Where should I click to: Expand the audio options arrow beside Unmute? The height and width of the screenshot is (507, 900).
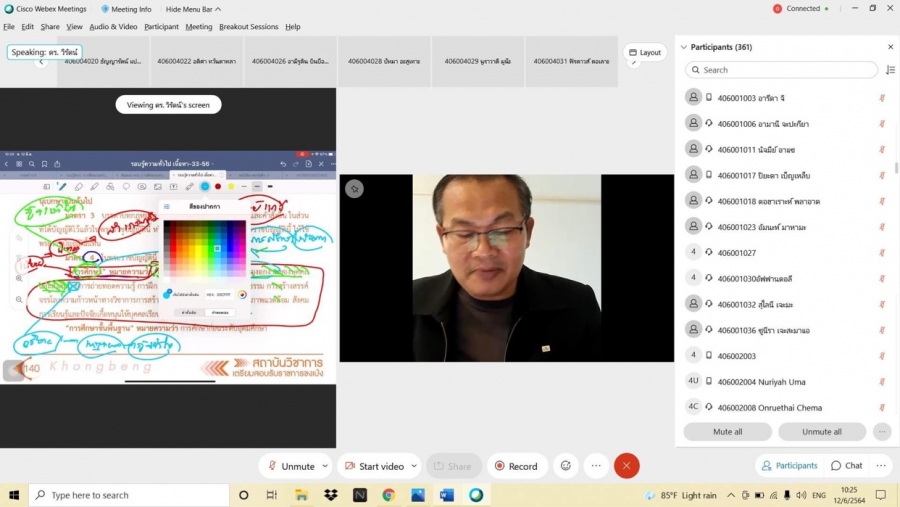pos(324,466)
